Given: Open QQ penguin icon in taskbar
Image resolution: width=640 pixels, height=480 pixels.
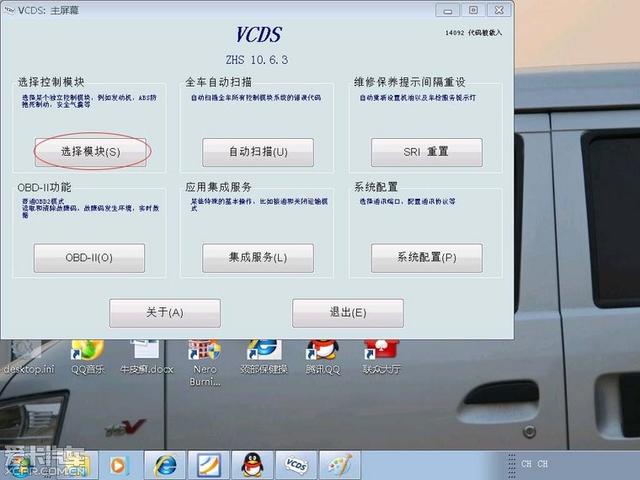Looking at the screenshot, I should pyautogui.click(x=252, y=465).
